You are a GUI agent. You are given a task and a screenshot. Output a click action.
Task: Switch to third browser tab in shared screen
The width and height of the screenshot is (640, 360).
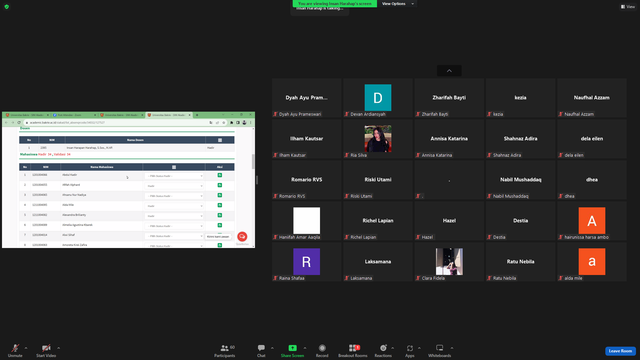[x=121, y=115]
